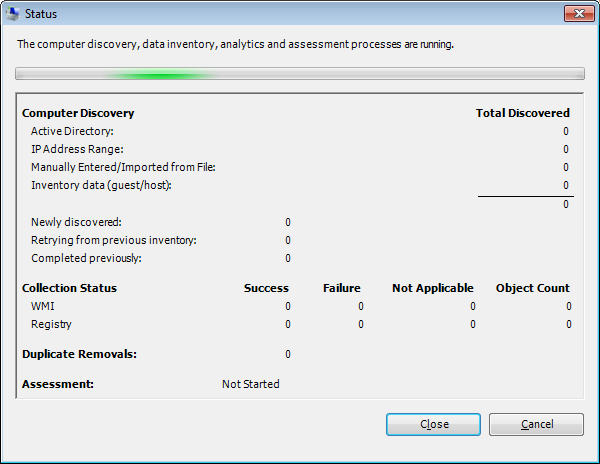Image resolution: width=600 pixels, height=464 pixels.
Task: Click the Object Count column header
Action: (x=532, y=288)
